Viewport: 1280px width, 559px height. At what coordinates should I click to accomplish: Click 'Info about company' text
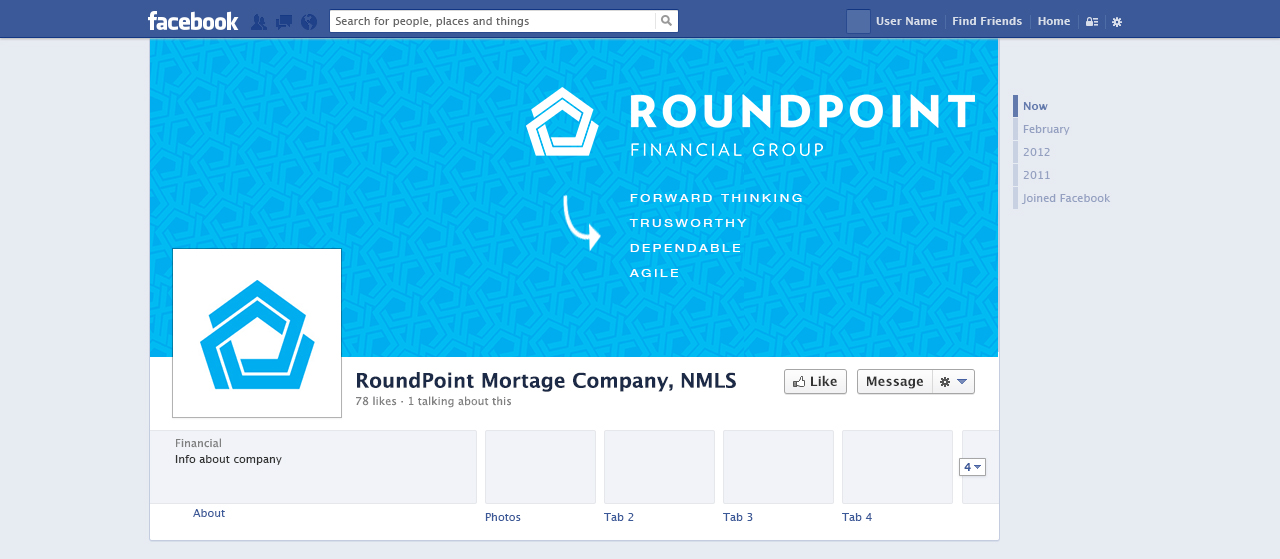pos(228,460)
